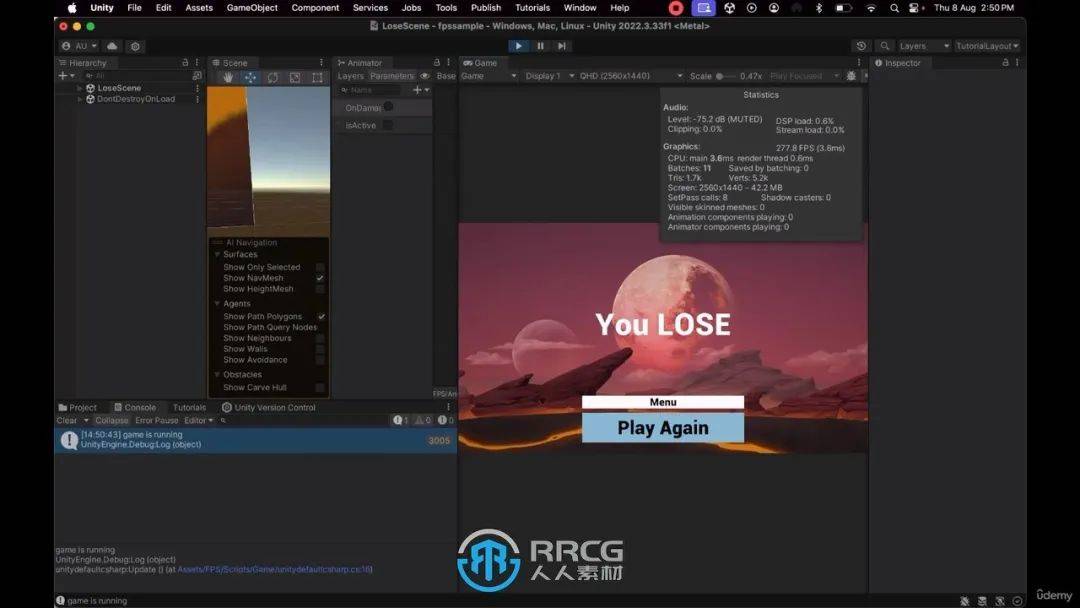Enable Show Only Selected checkbox

click(320, 267)
